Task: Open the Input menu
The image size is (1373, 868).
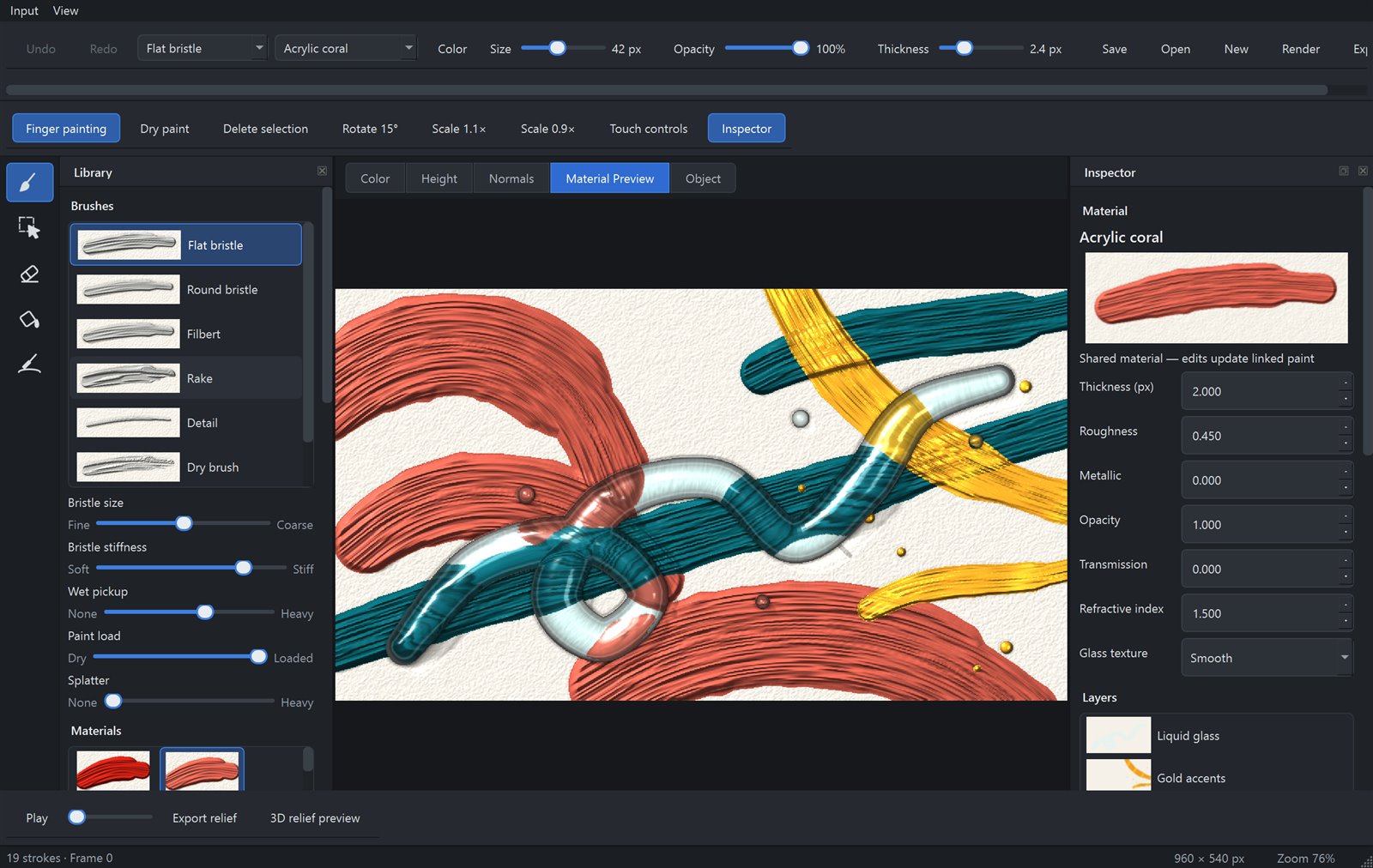Action: pos(24,10)
